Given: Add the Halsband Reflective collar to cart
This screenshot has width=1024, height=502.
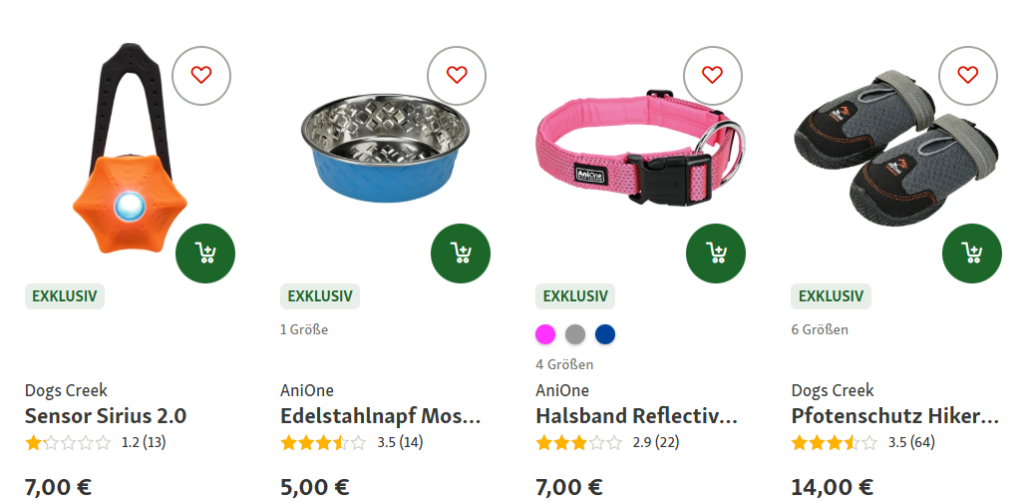Looking at the screenshot, I should pos(716,253).
